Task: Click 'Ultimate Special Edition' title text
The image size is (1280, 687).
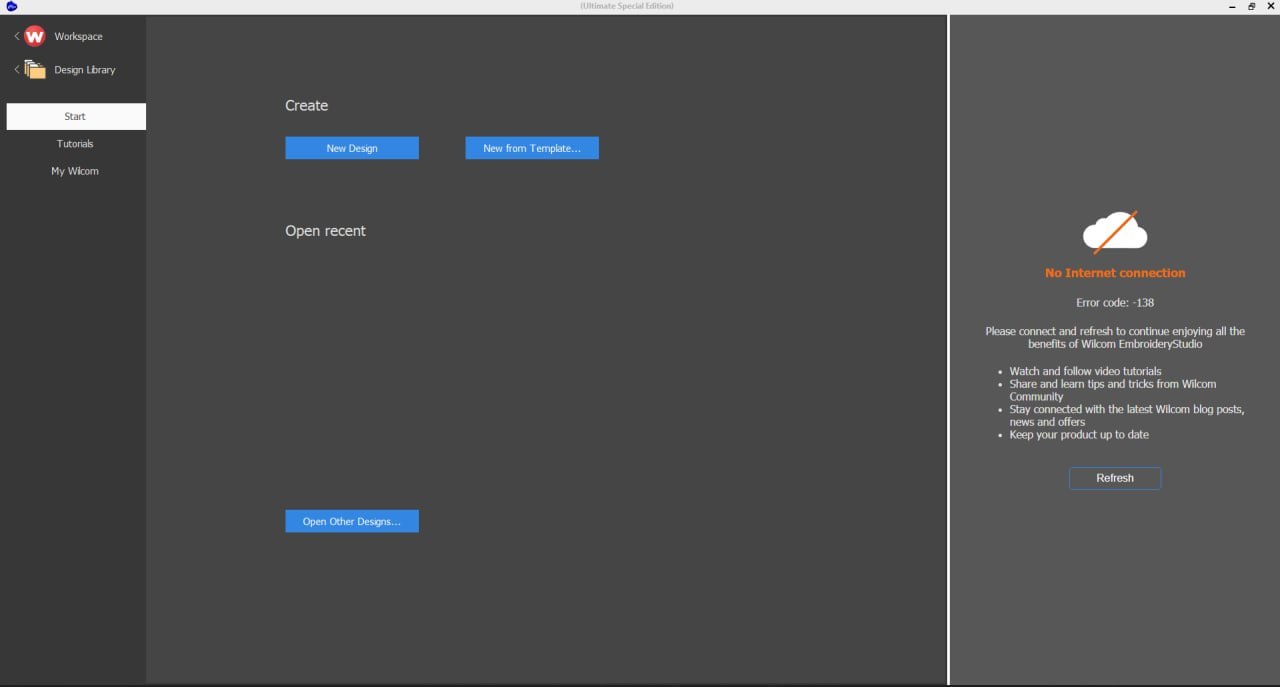Action: 627,6
